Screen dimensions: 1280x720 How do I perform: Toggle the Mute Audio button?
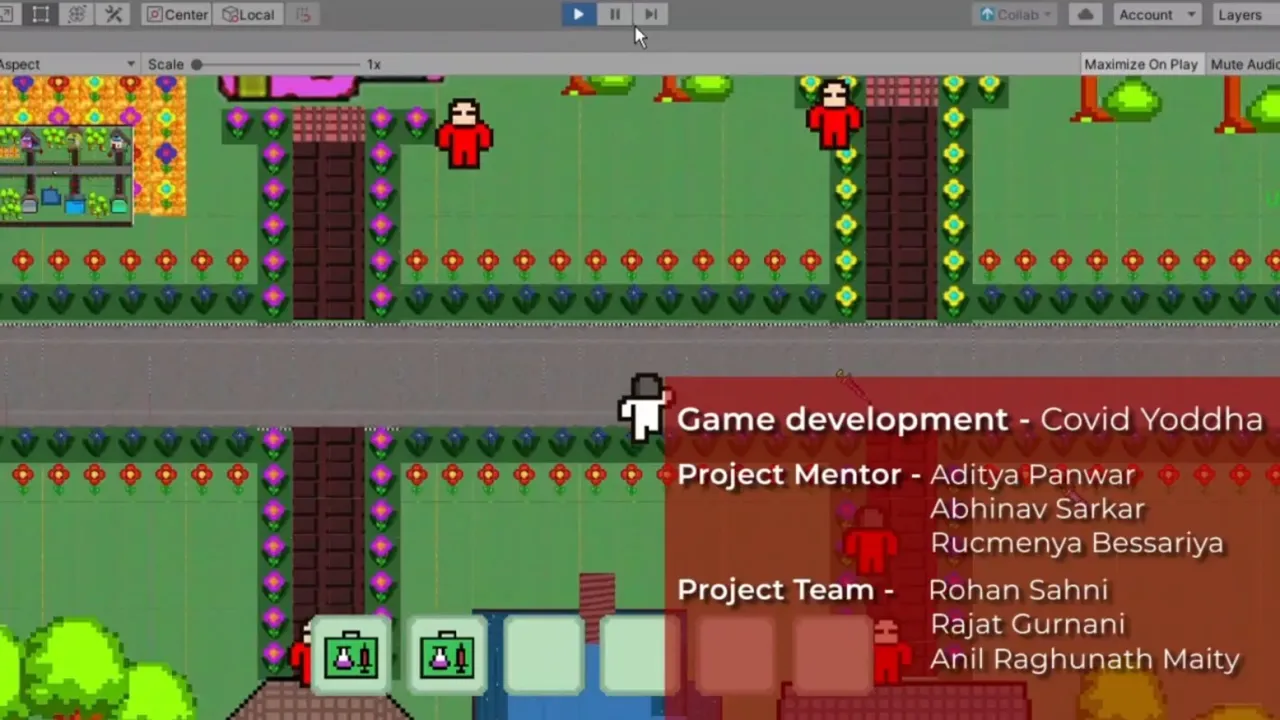pos(1243,64)
